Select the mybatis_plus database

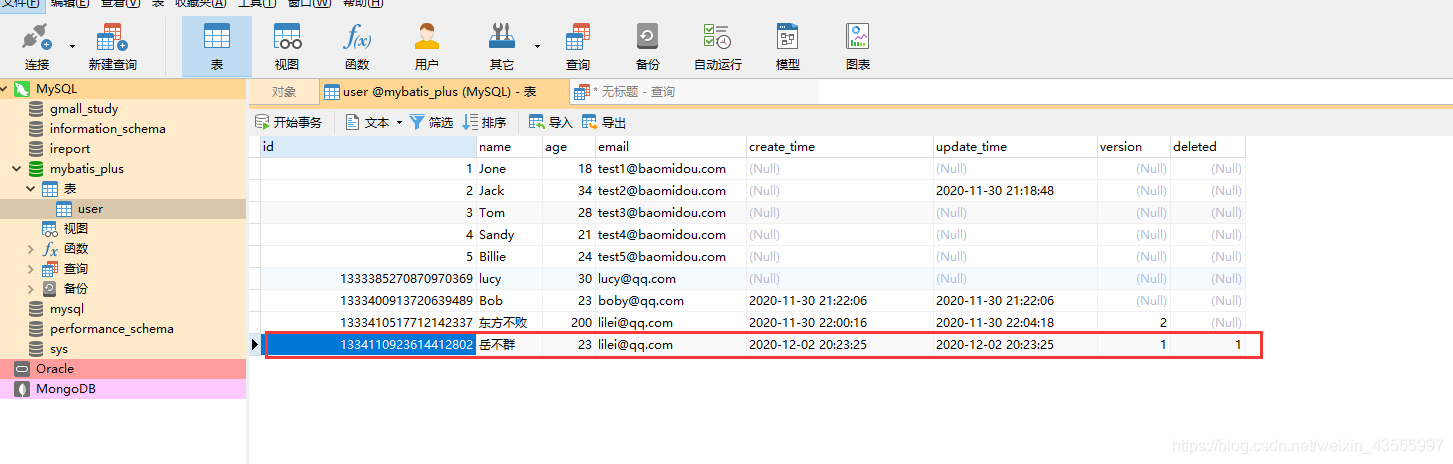click(x=87, y=169)
